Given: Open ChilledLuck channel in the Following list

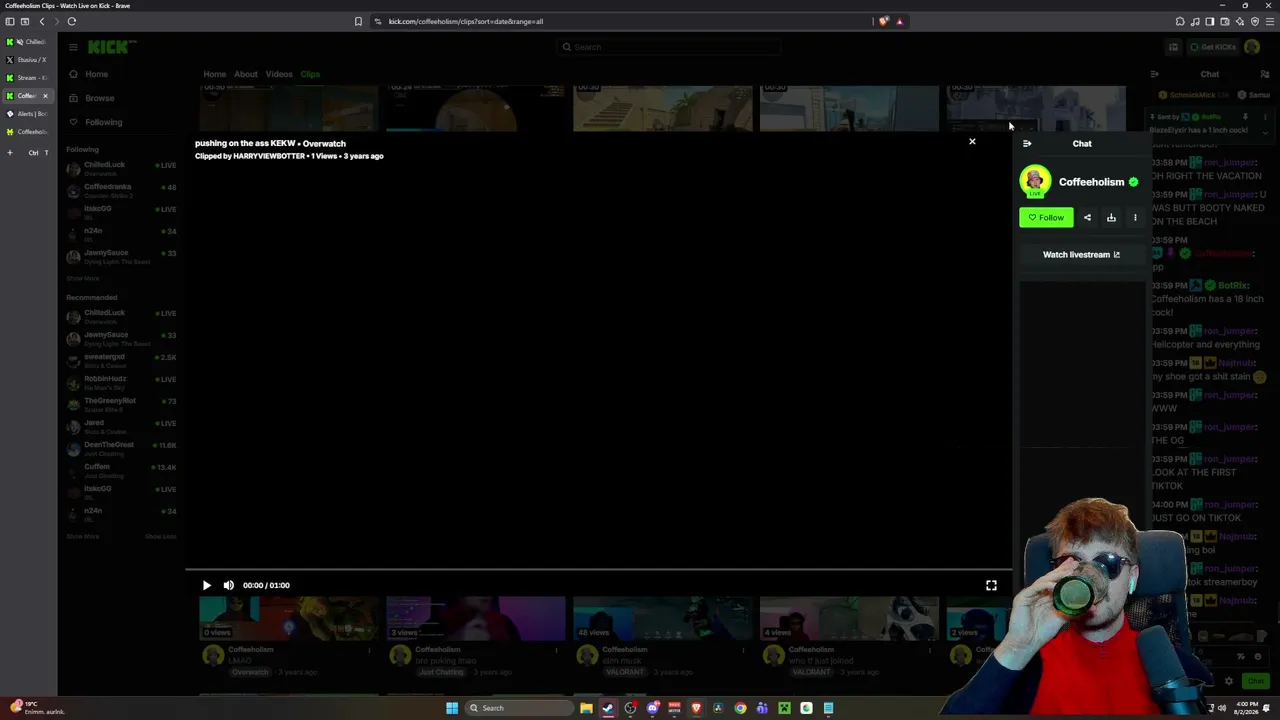Looking at the screenshot, I should 121,168.
